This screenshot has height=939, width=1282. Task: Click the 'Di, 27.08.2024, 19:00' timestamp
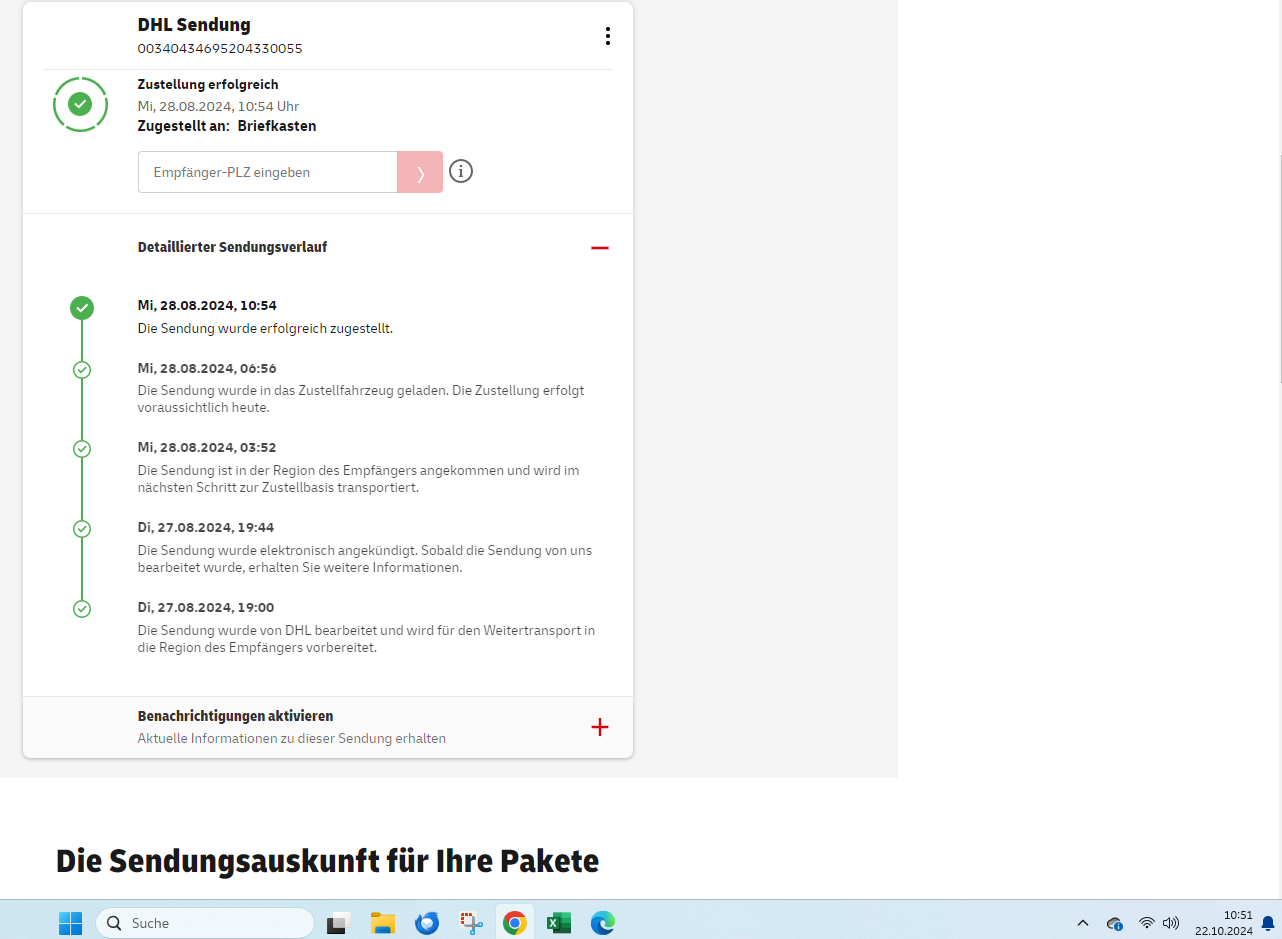206,607
